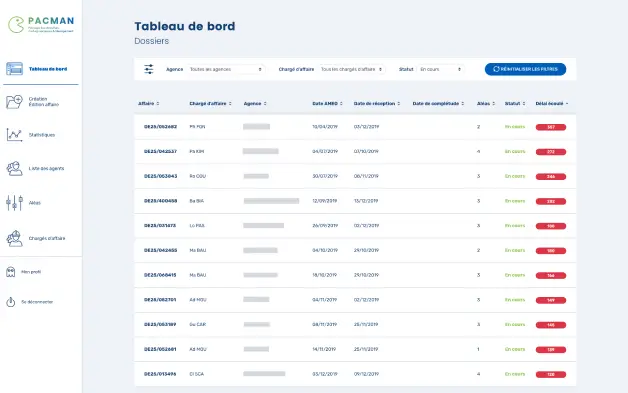
Task: Click Réinitialiser les filtres button
Action: [525, 69]
